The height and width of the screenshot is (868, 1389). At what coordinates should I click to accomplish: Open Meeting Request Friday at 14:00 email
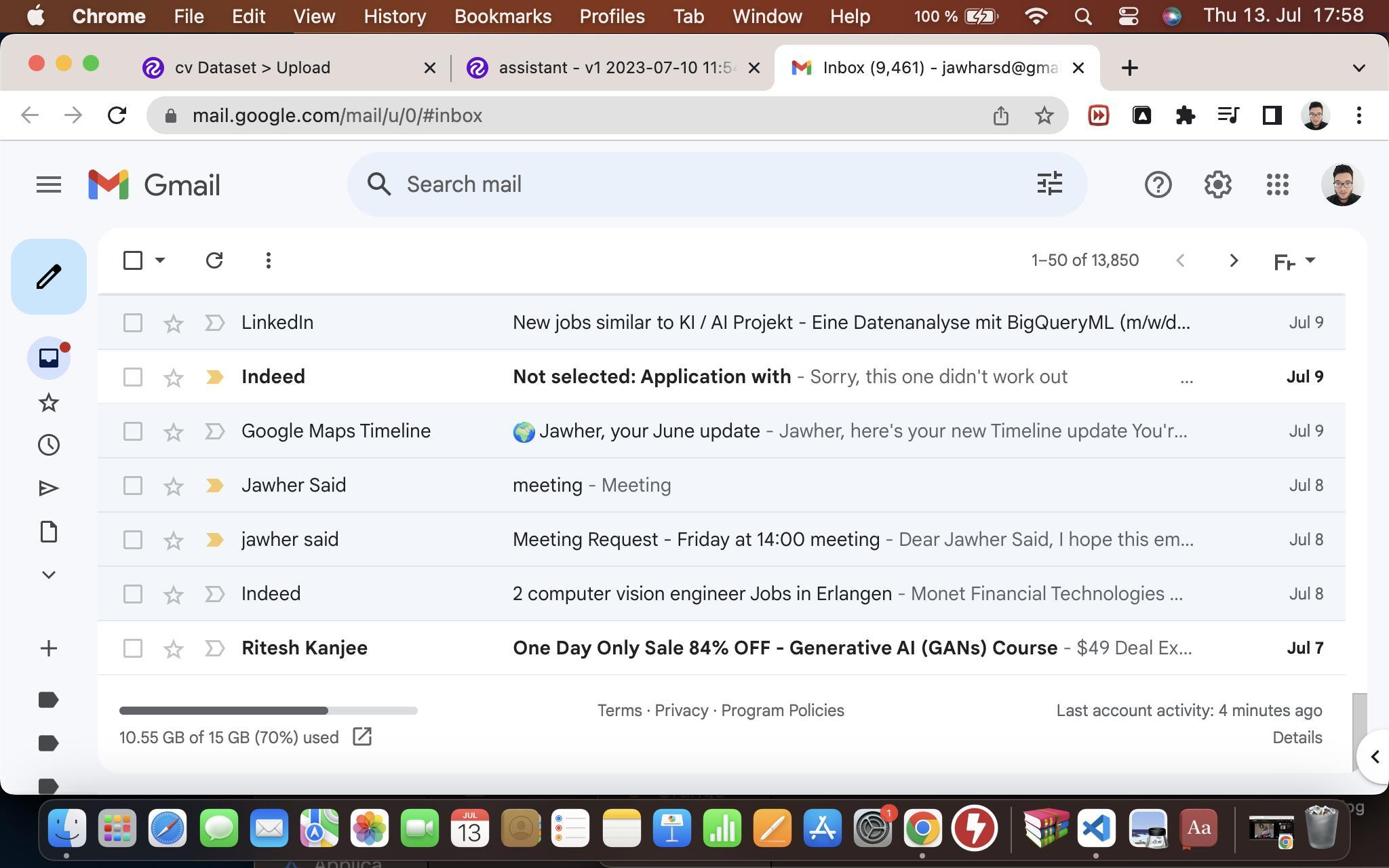pos(721,540)
